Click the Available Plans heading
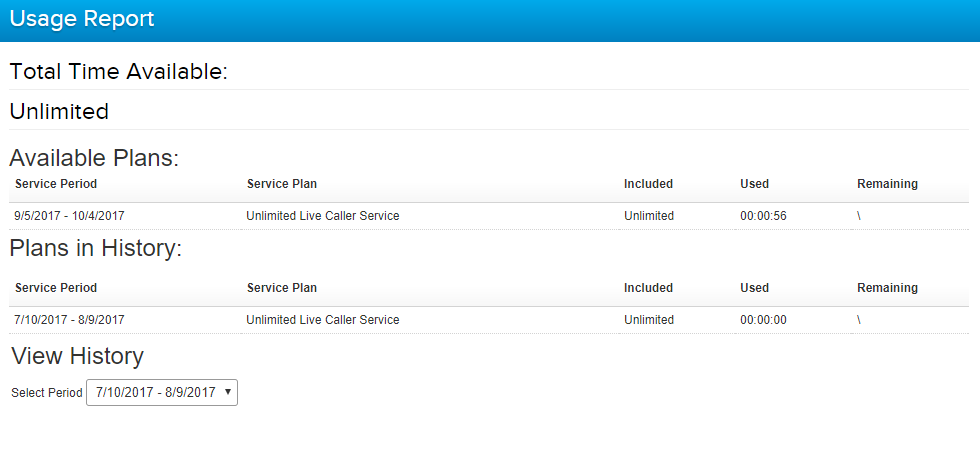The width and height of the screenshot is (980, 457). point(94,158)
